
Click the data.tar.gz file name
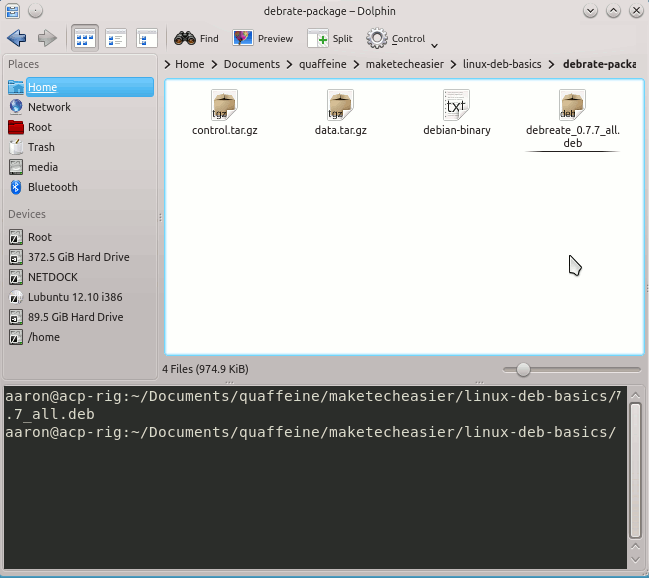pos(341,130)
